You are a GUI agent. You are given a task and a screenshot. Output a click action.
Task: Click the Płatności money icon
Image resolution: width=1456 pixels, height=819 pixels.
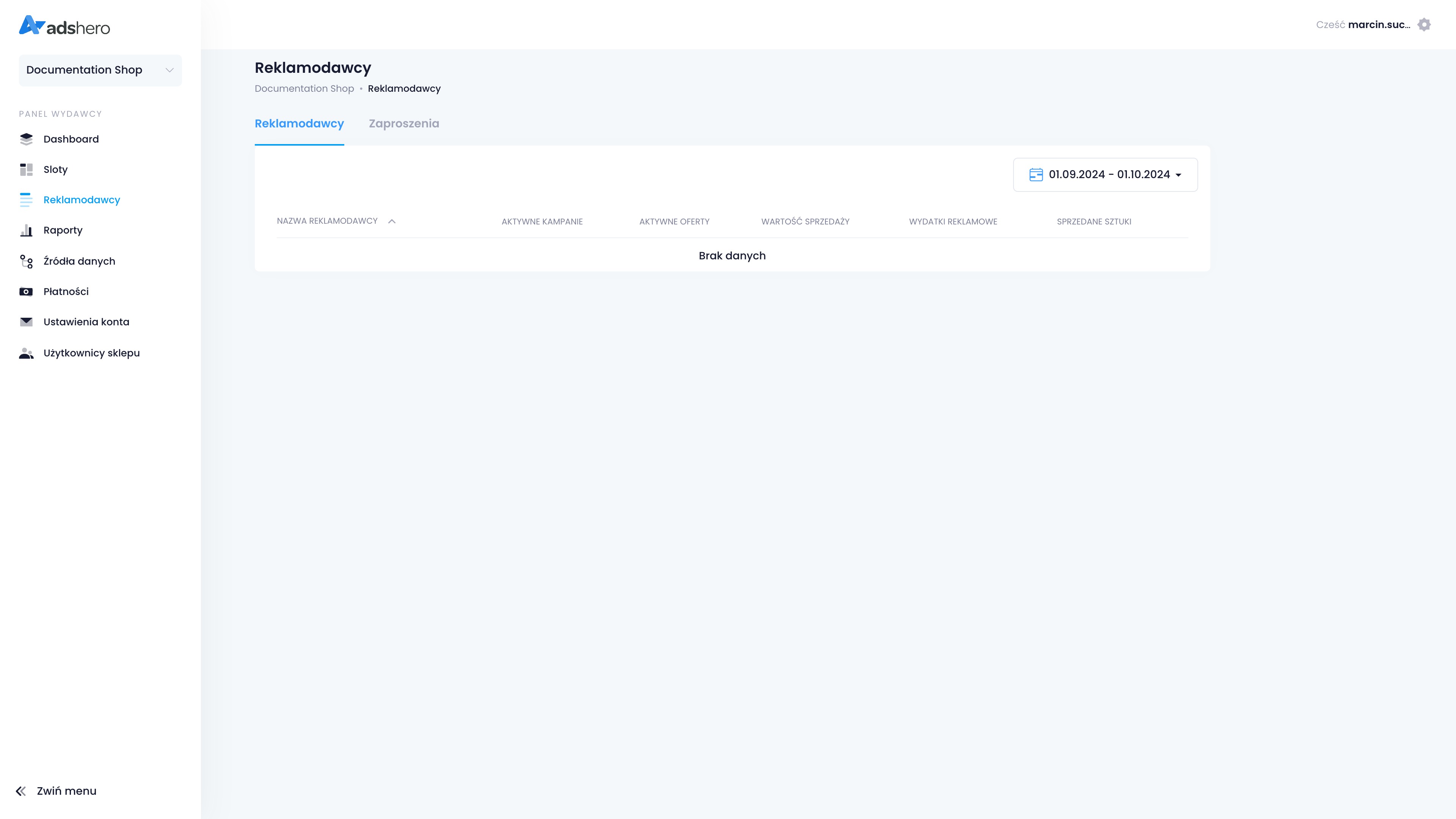tap(26, 292)
